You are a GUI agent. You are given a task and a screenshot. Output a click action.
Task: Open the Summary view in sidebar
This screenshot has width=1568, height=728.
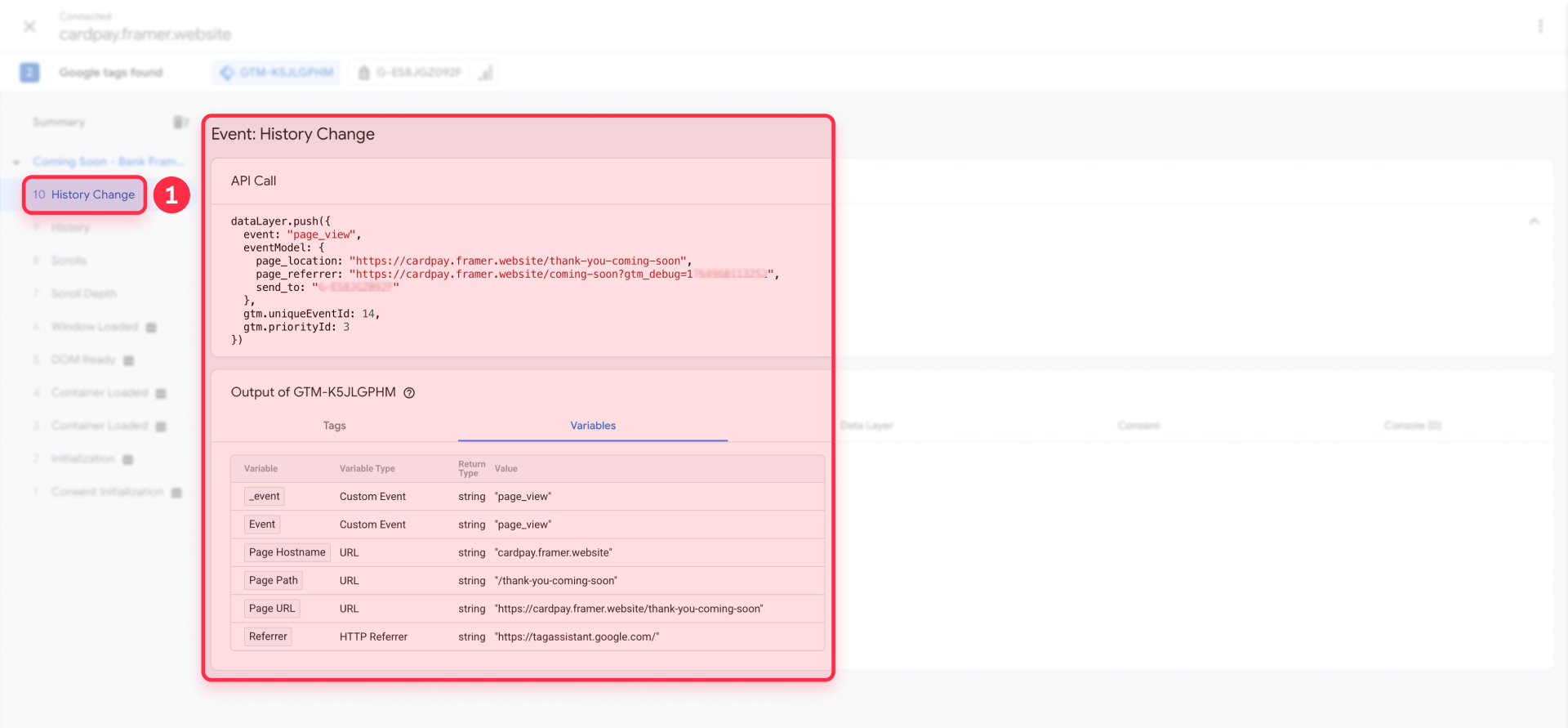coord(59,122)
